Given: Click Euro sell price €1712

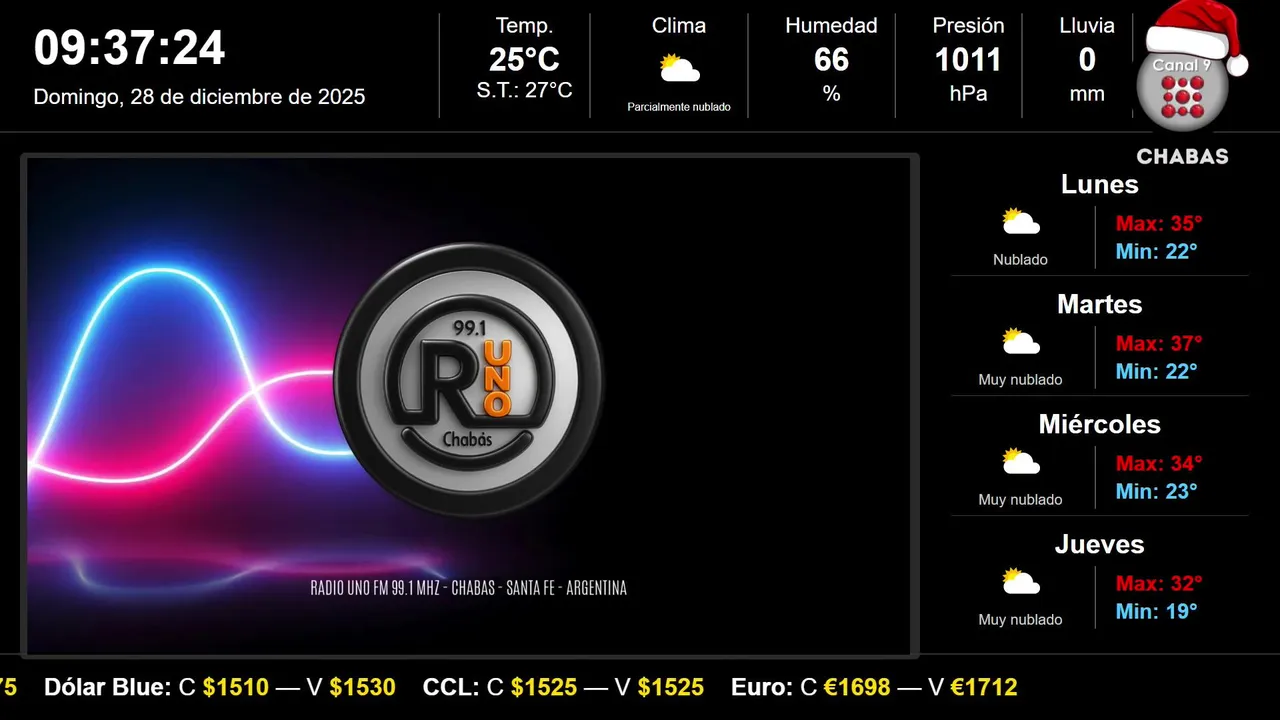Looking at the screenshot, I should point(984,688).
